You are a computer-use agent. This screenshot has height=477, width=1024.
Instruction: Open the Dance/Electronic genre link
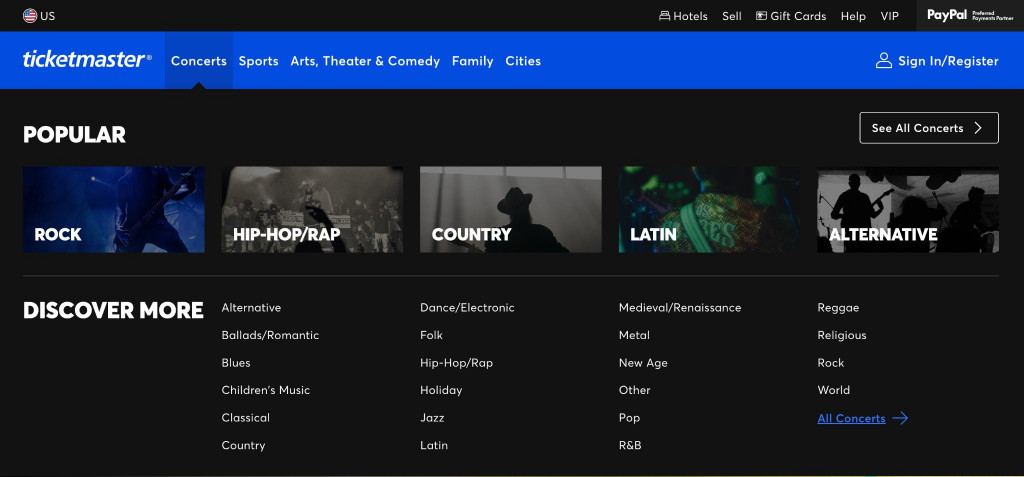(x=467, y=308)
